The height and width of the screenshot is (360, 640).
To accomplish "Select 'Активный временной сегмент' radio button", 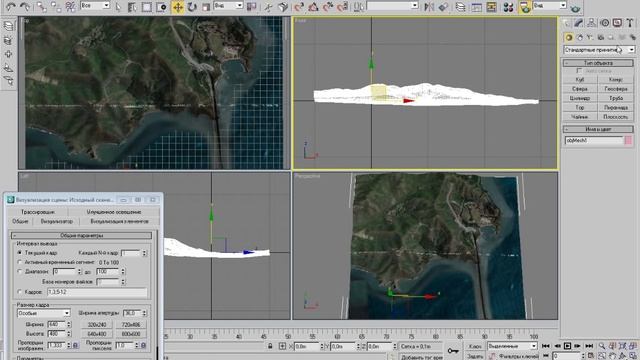I will coord(20,262).
